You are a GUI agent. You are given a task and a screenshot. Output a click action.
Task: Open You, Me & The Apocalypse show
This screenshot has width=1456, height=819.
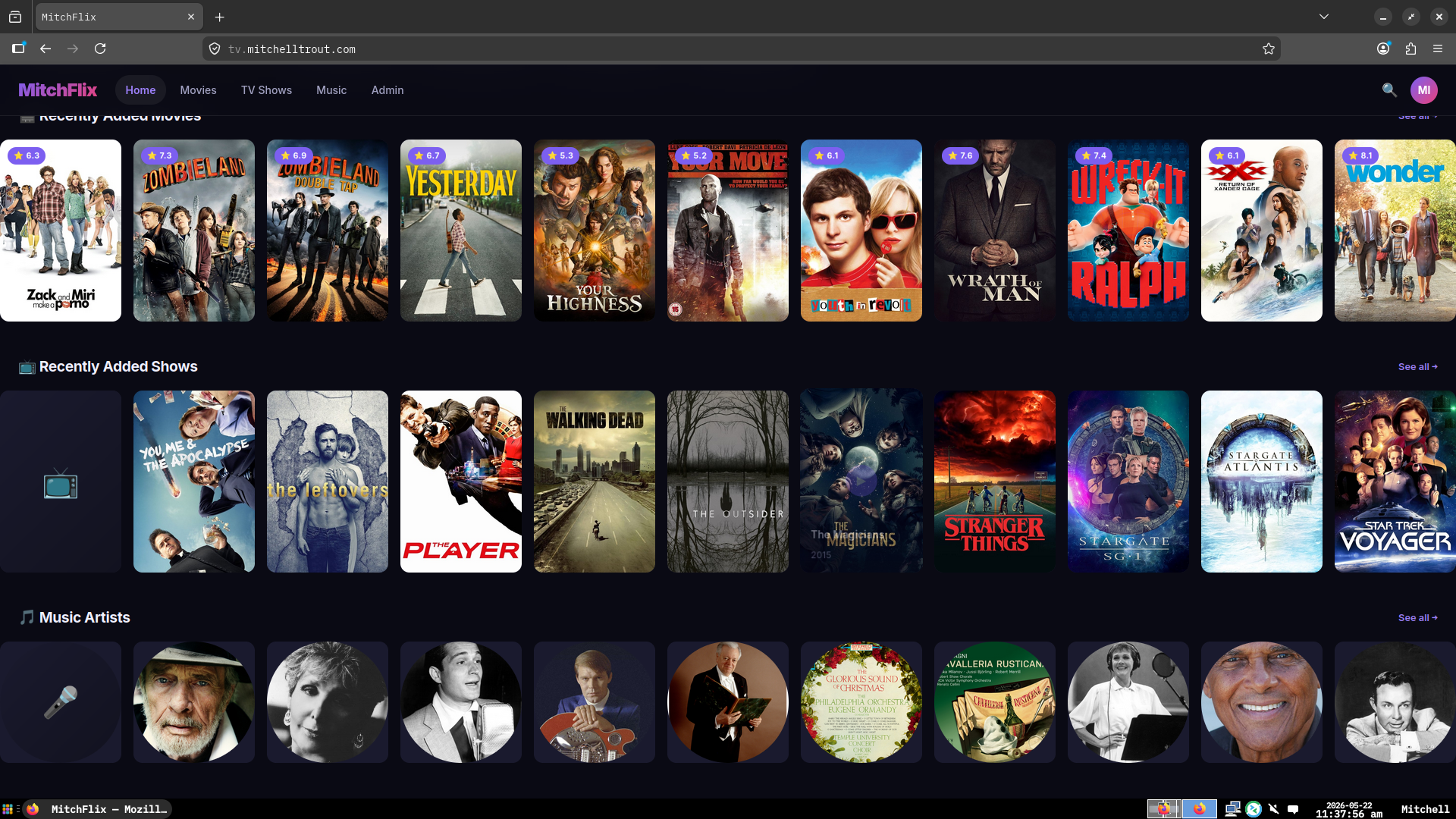[x=194, y=482]
